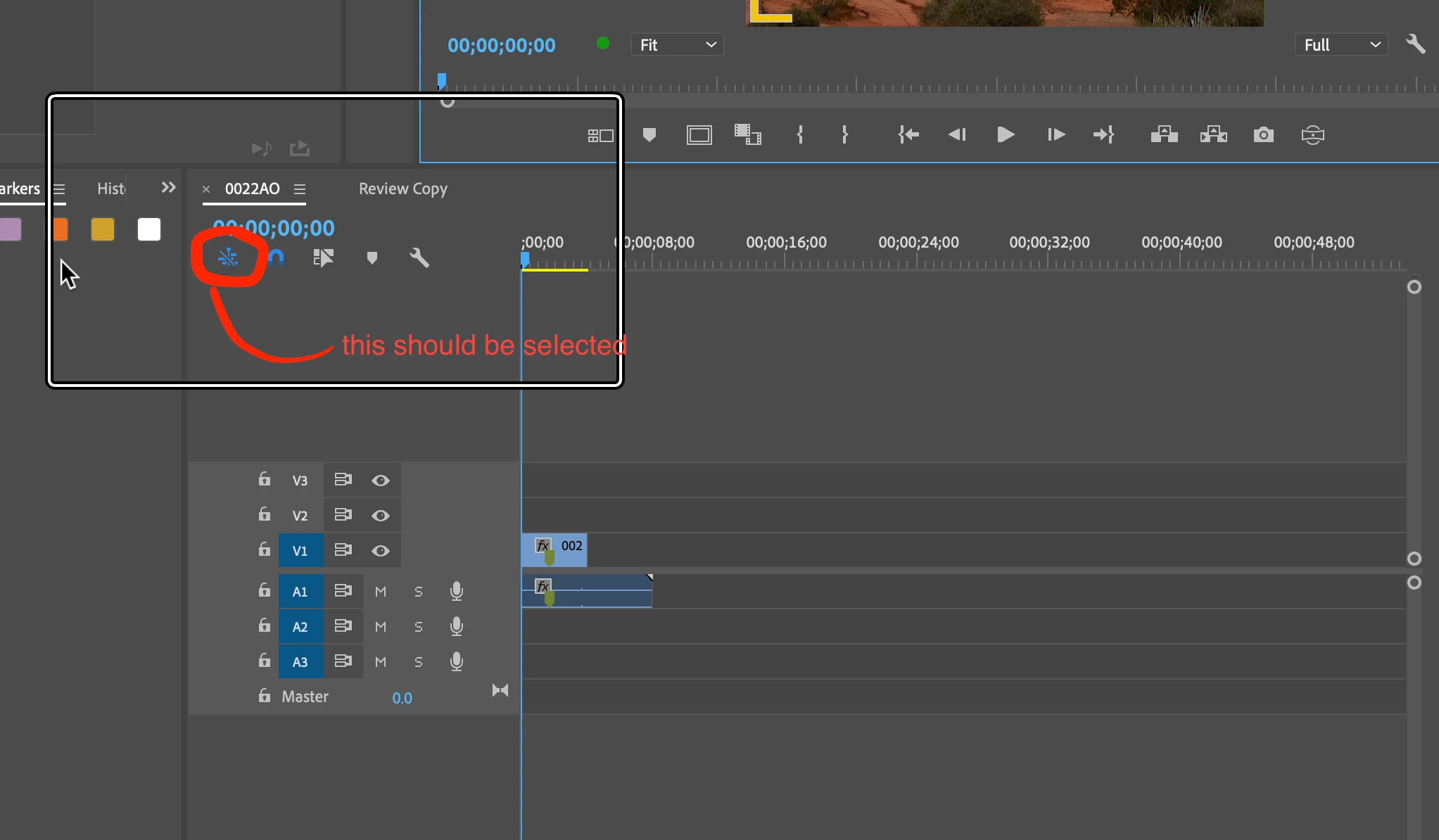Image resolution: width=1439 pixels, height=840 pixels.
Task: Click Go to In point icon
Action: [x=908, y=134]
